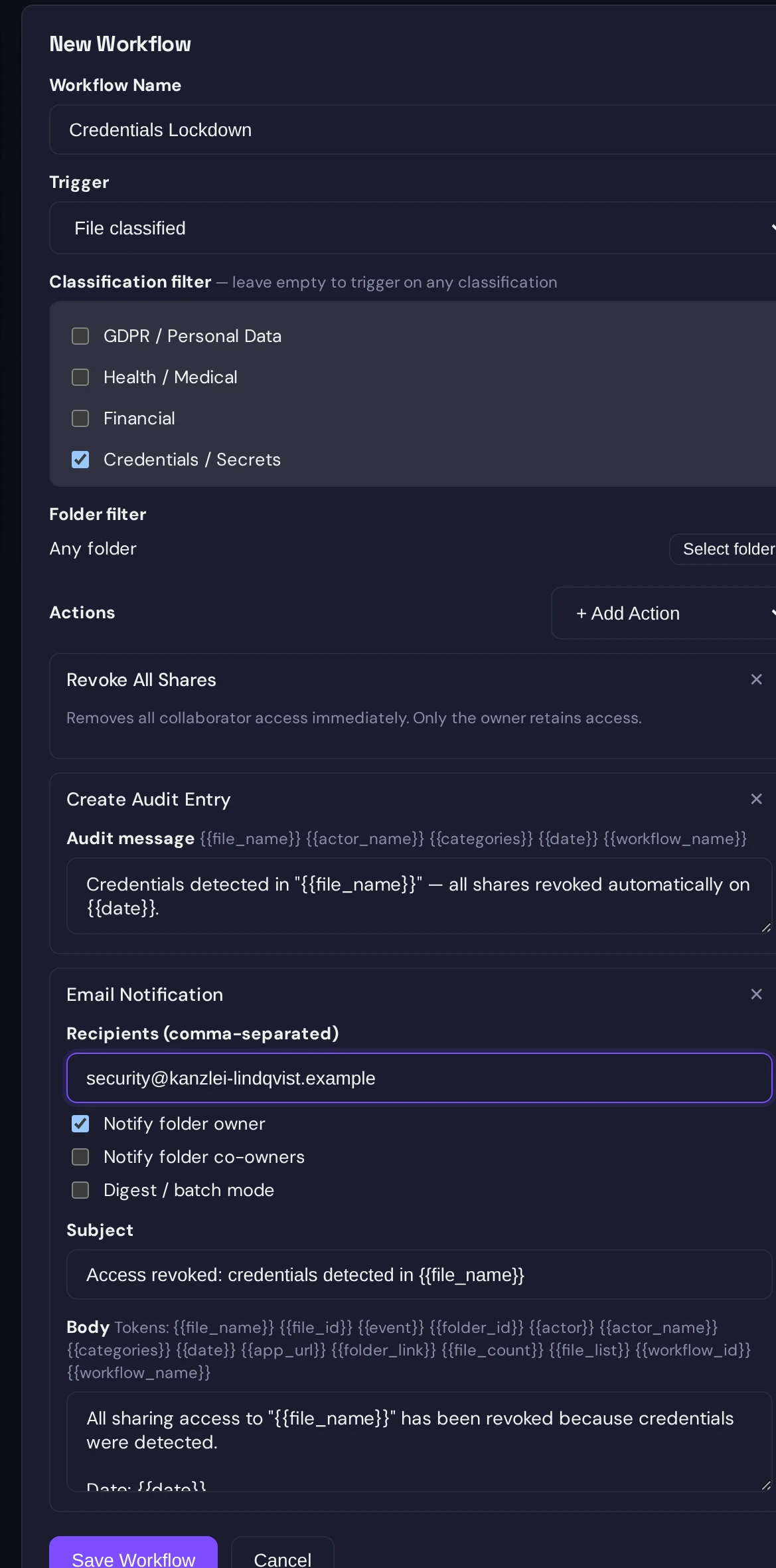Viewport: 776px width, 1568px height.
Task: Click the {{file_count}} body token
Action: click(492, 1350)
